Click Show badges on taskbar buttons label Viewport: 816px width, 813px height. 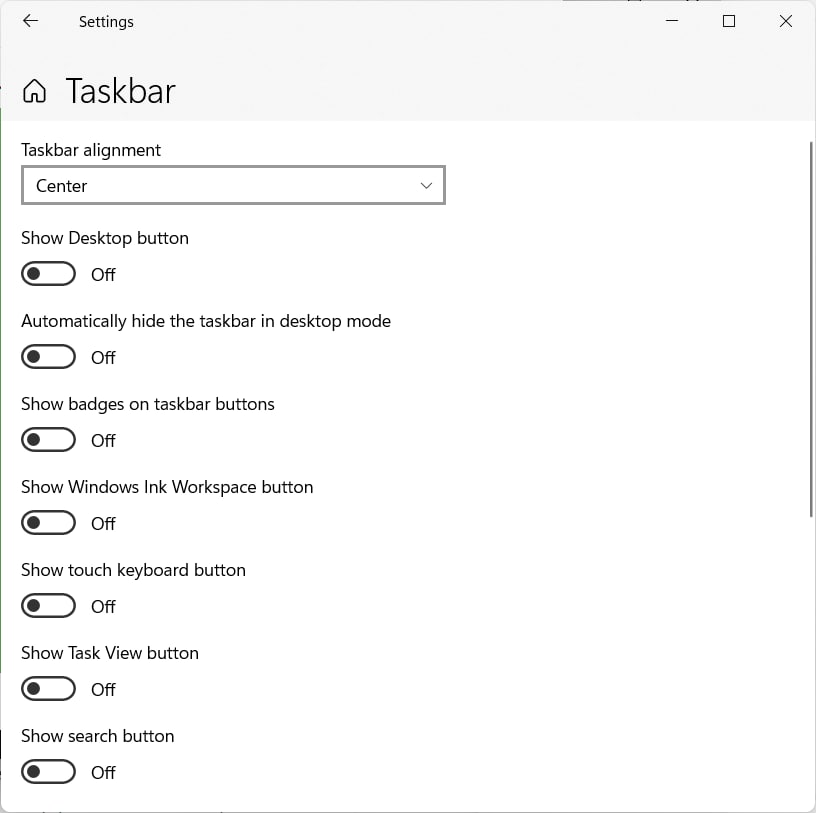pyautogui.click(x=148, y=404)
